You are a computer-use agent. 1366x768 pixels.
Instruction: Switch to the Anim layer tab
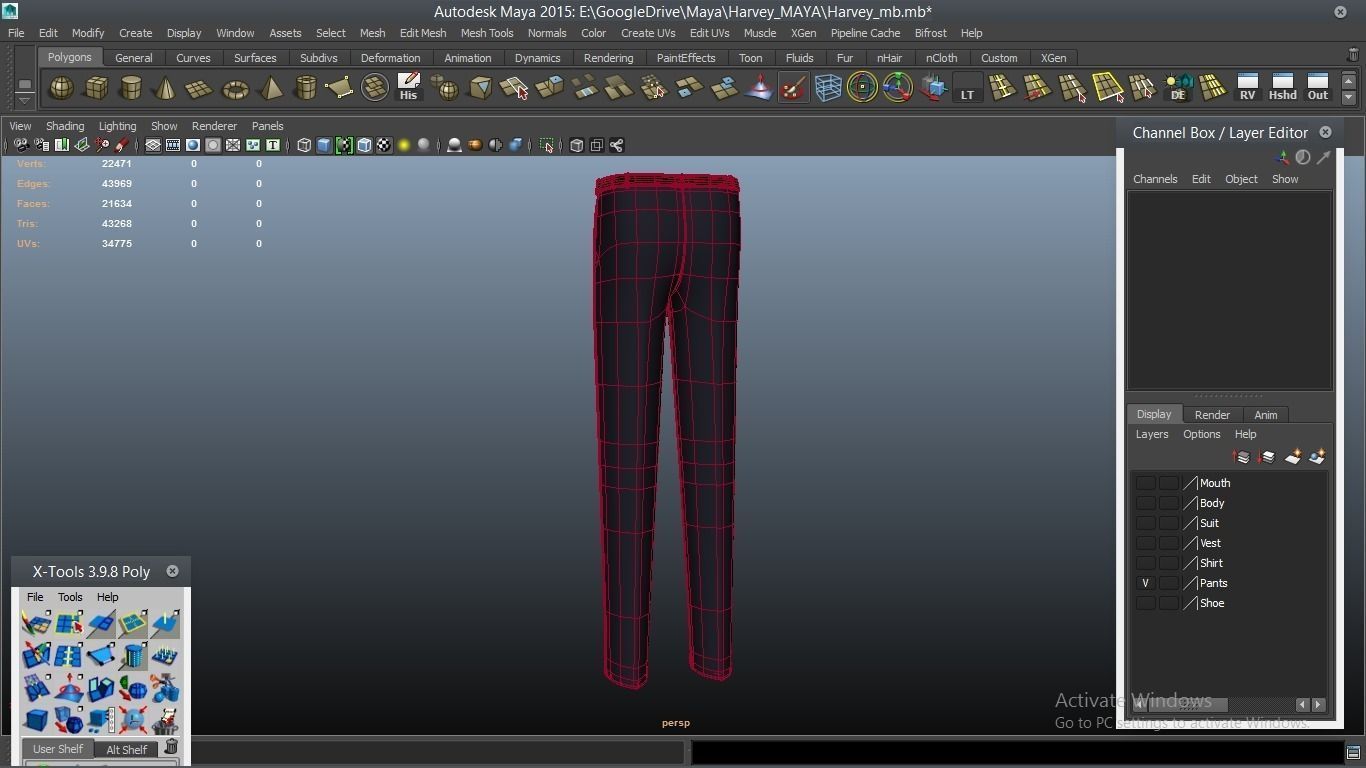pyautogui.click(x=1265, y=414)
